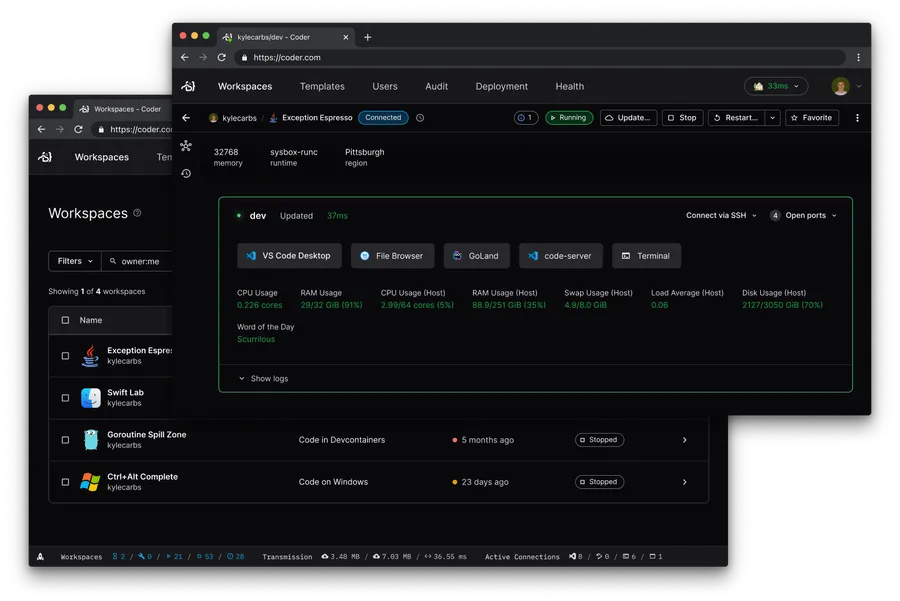
Task: Click the back arrow beside kylecarbs breadcrumb
Action: [186, 118]
